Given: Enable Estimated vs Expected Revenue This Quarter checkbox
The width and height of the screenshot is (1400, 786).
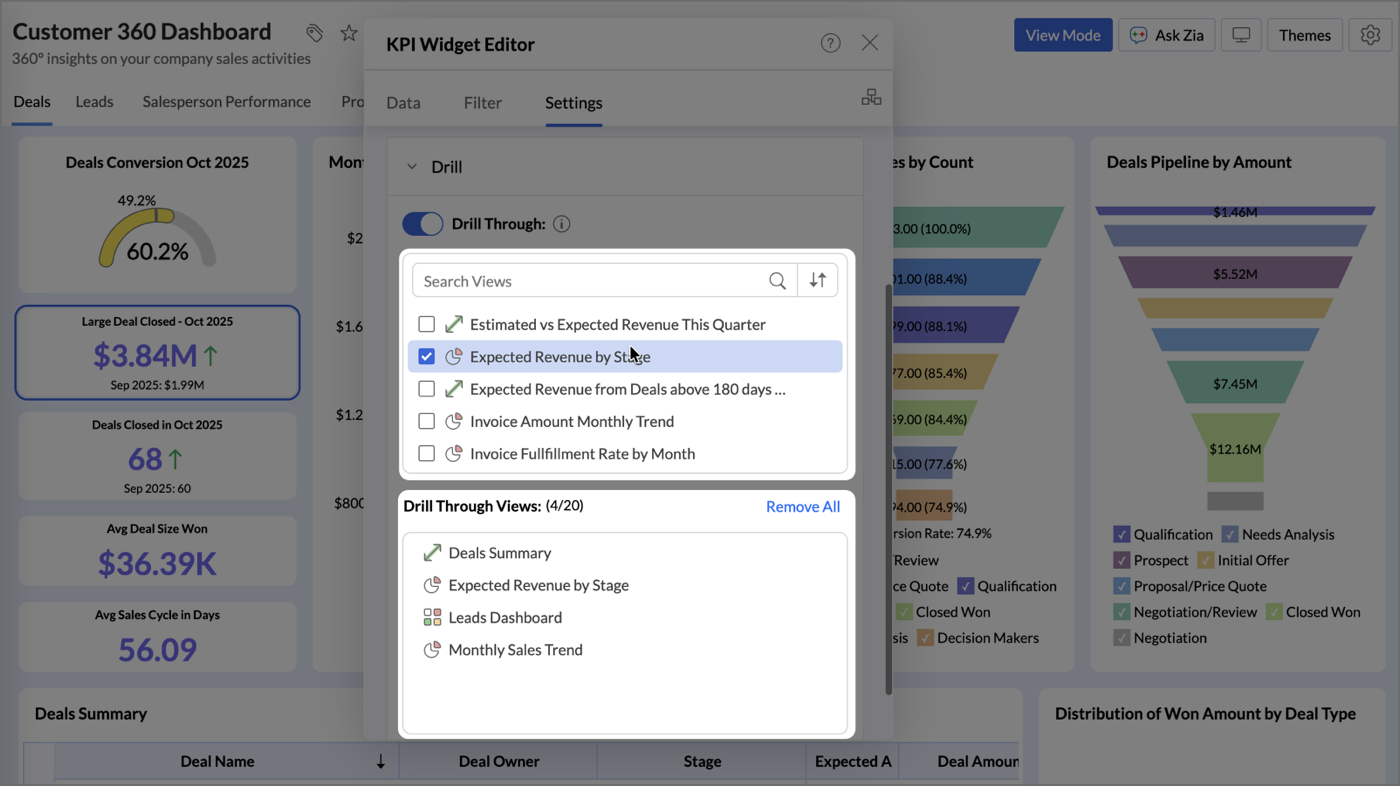Looking at the screenshot, I should pos(427,324).
